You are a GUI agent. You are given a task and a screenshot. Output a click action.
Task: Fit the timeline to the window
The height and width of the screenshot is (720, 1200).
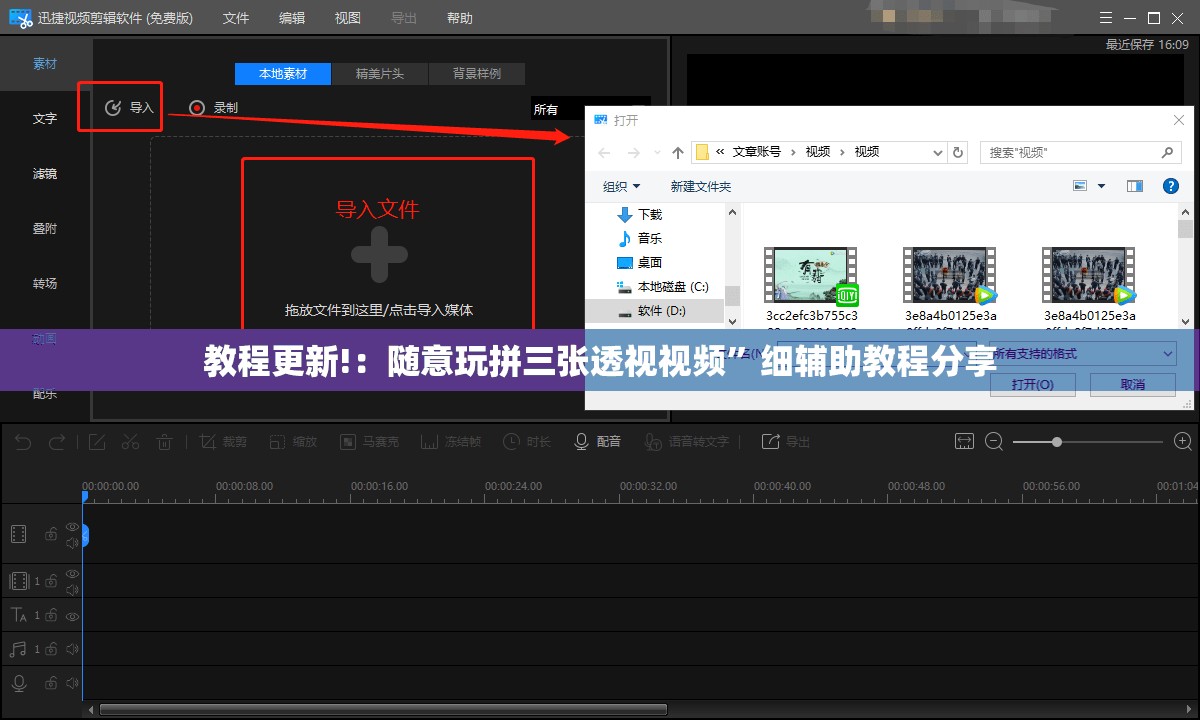point(964,441)
